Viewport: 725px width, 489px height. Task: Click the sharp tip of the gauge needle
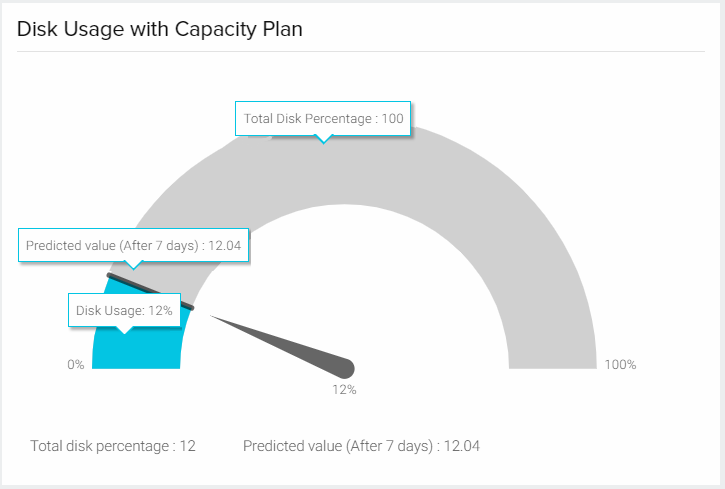[x=212, y=319]
